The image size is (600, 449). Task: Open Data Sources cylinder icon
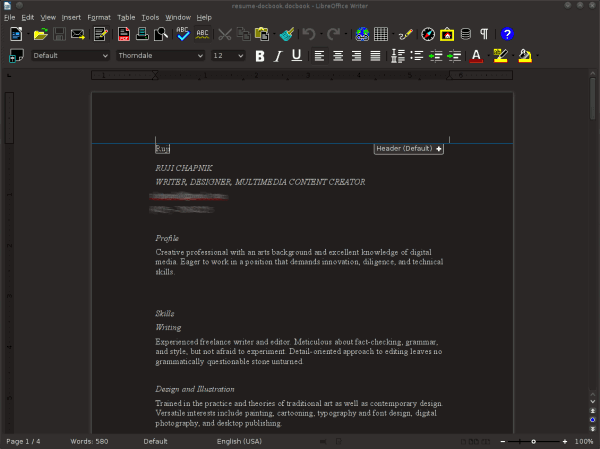(465, 34)
